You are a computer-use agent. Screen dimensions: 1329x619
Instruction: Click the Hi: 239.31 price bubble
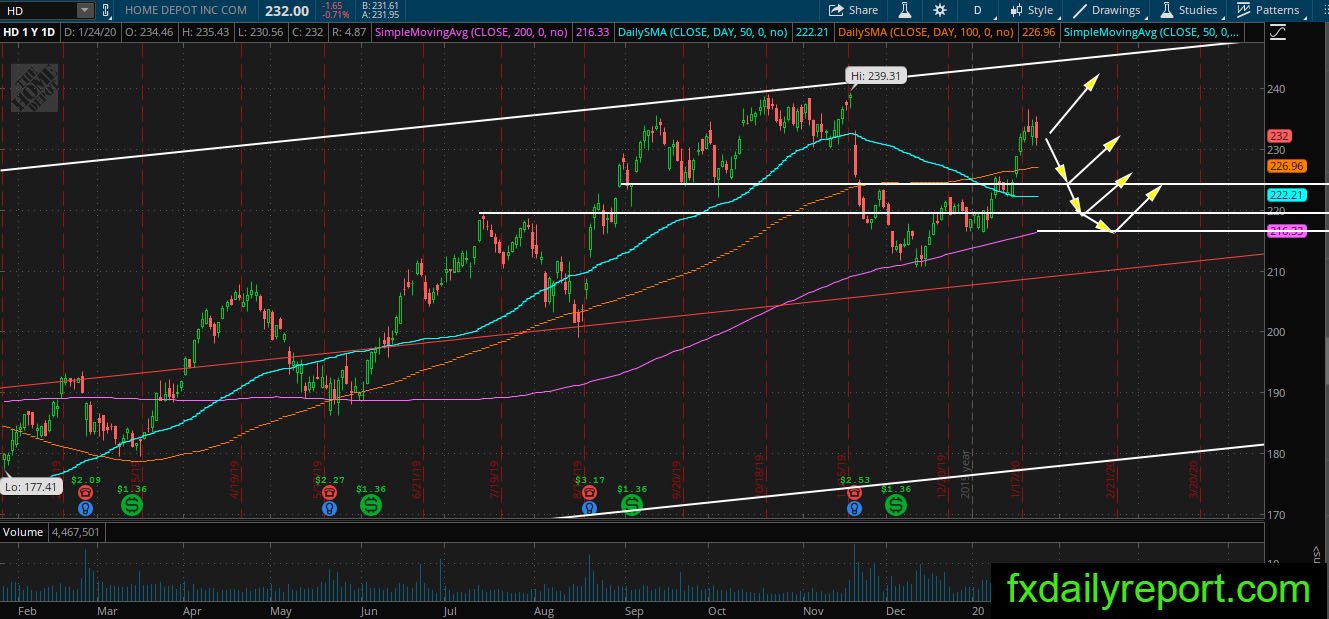click(876, 75)
